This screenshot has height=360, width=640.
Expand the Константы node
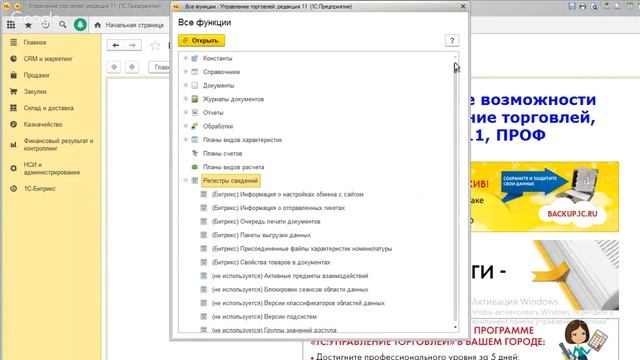coord(186,58)
